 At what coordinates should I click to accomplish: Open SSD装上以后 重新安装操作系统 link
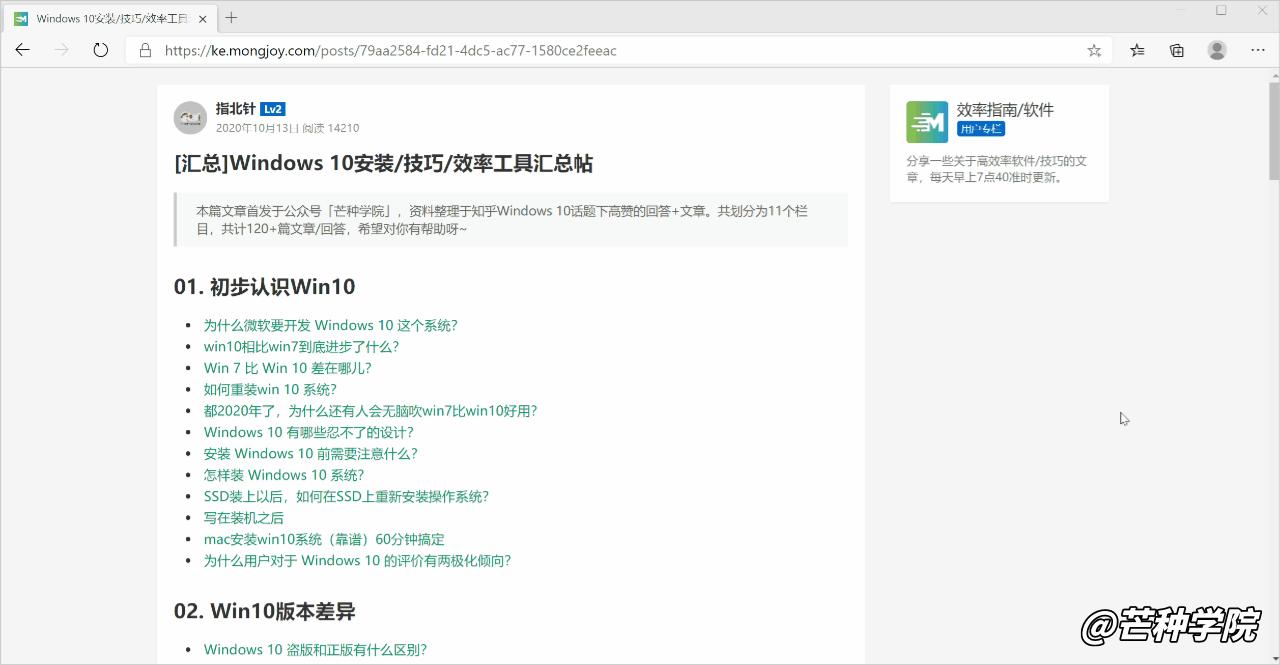click(x=346, y=496)
